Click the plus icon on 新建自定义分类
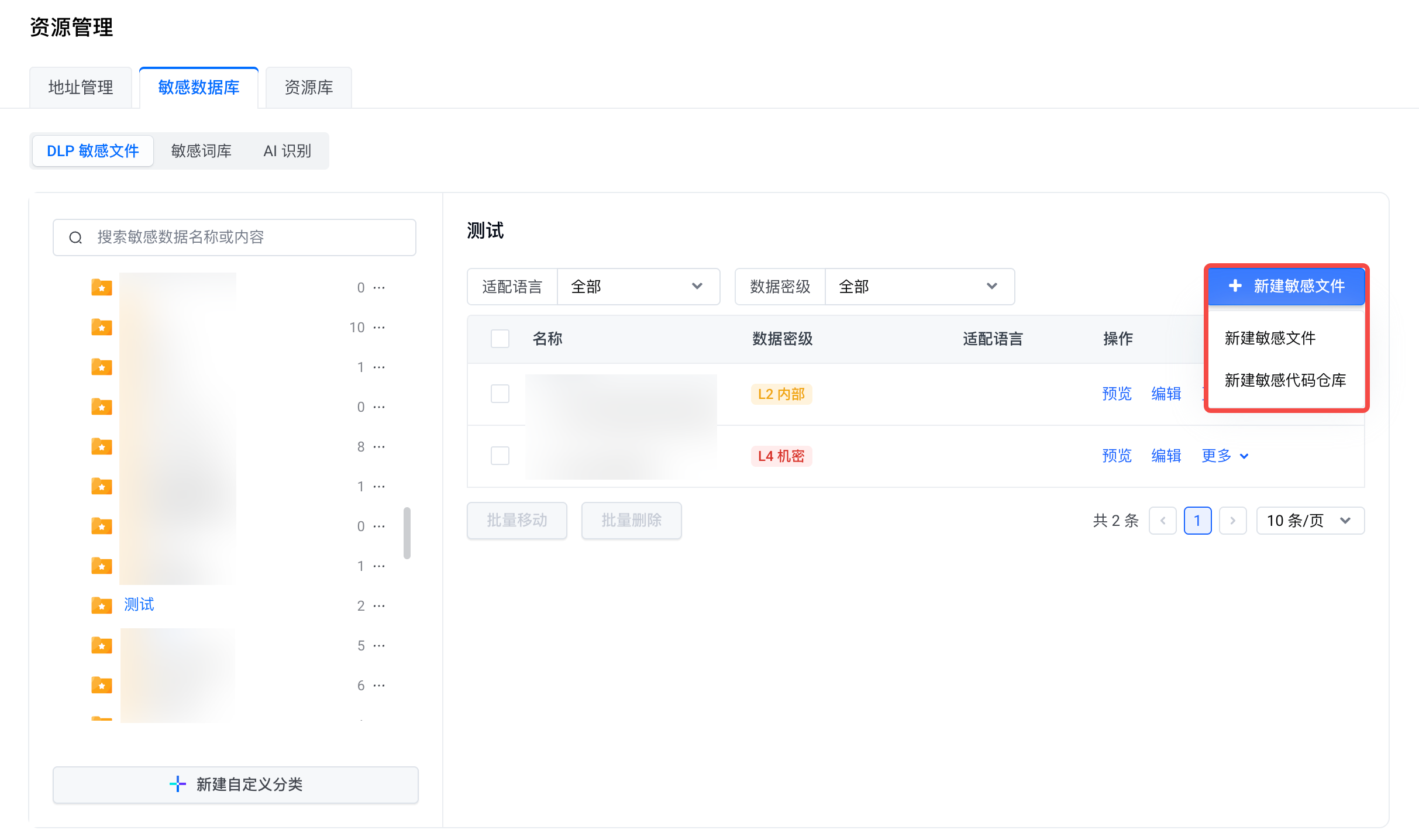1419x840 pixels. 178,784
